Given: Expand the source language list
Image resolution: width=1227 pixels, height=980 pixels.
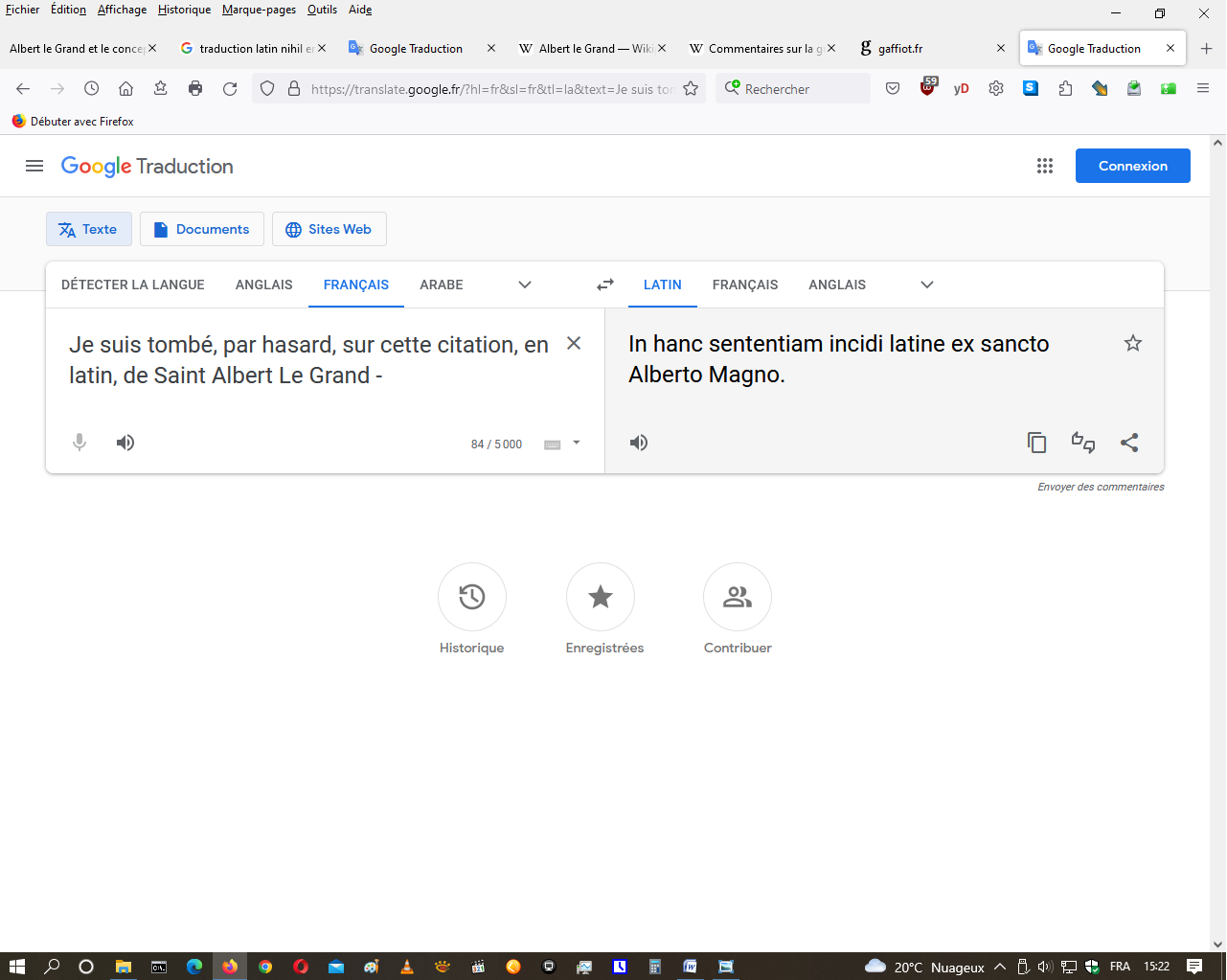Looking at the screenshot, I should (525, 285).
